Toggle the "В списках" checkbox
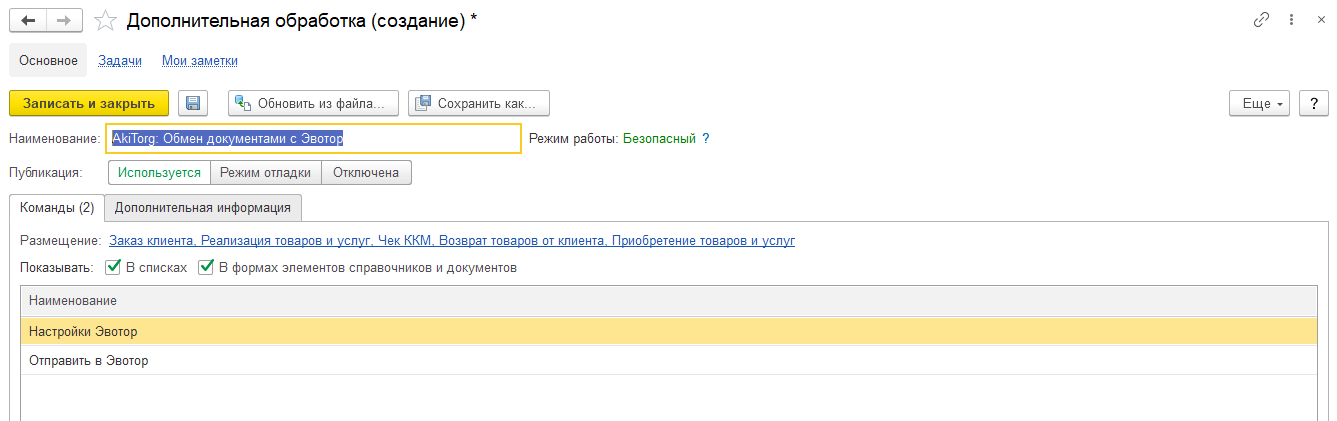 (x=113, y=267)
